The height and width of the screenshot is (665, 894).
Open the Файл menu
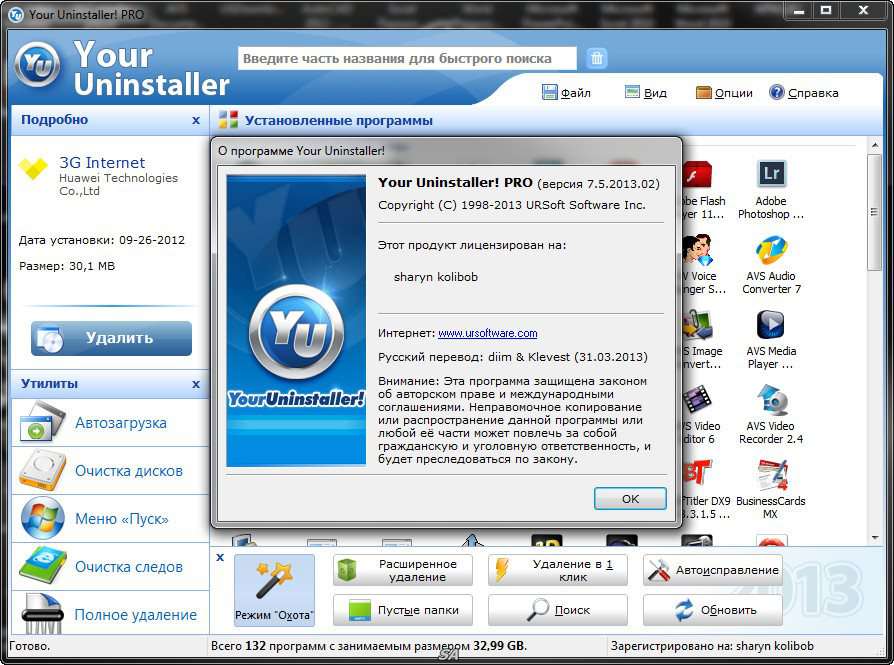[x=566, y=93]
